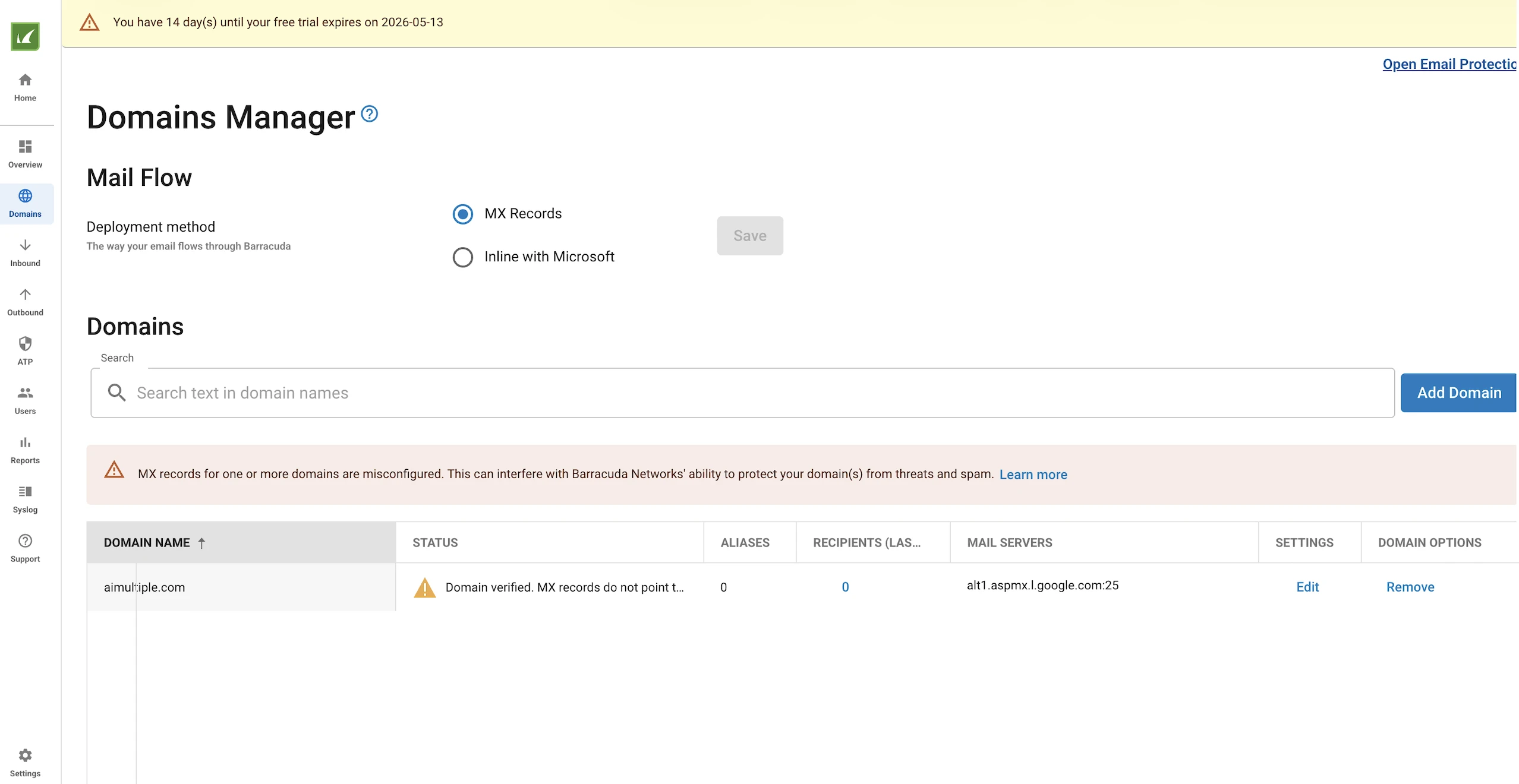Viewport: 1519px width, 784px height.
Task: Click the Status column header
Action: coord(550,543)
